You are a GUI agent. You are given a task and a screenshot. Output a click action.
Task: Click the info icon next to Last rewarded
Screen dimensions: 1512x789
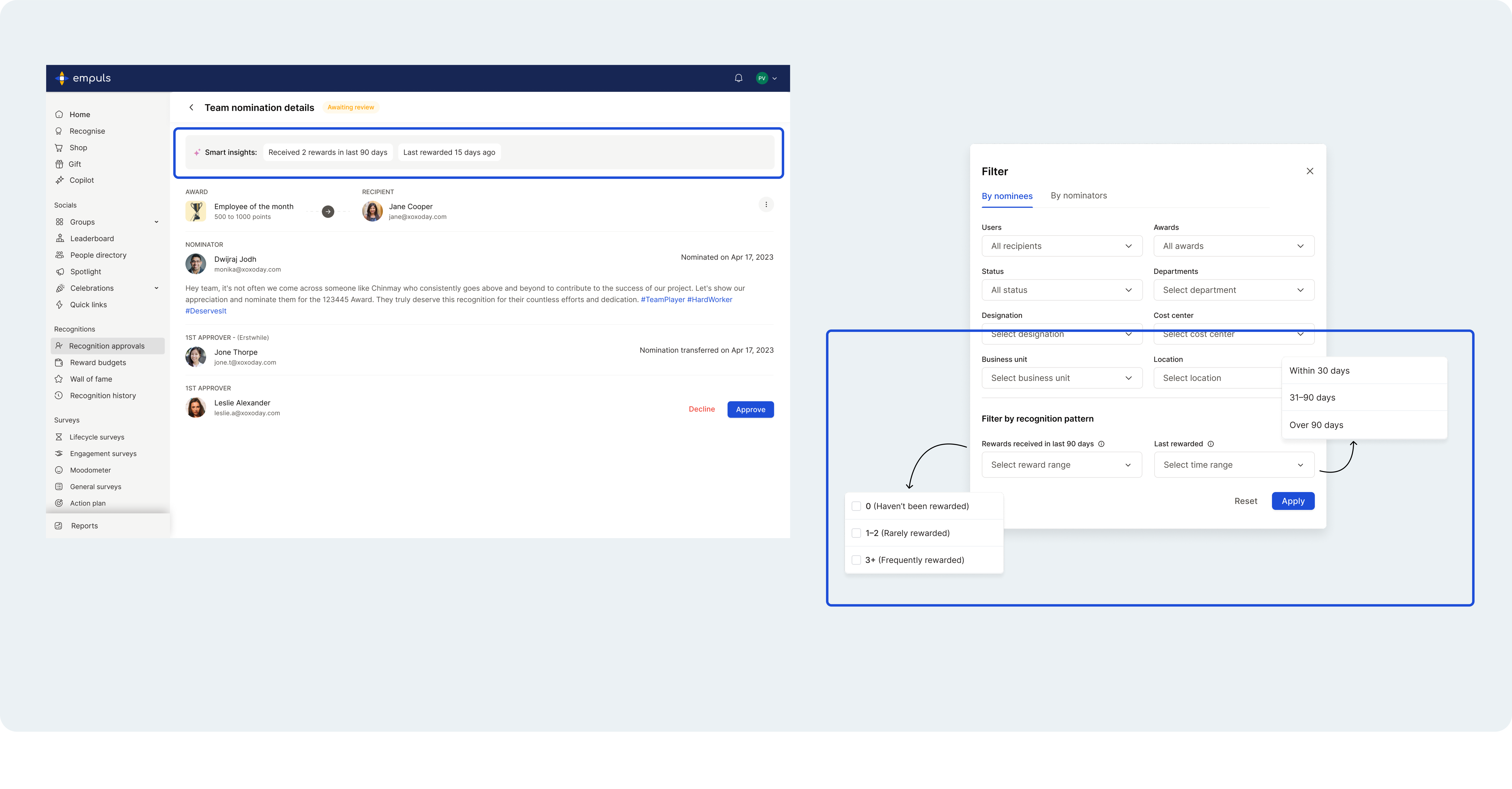point(1211,444)
